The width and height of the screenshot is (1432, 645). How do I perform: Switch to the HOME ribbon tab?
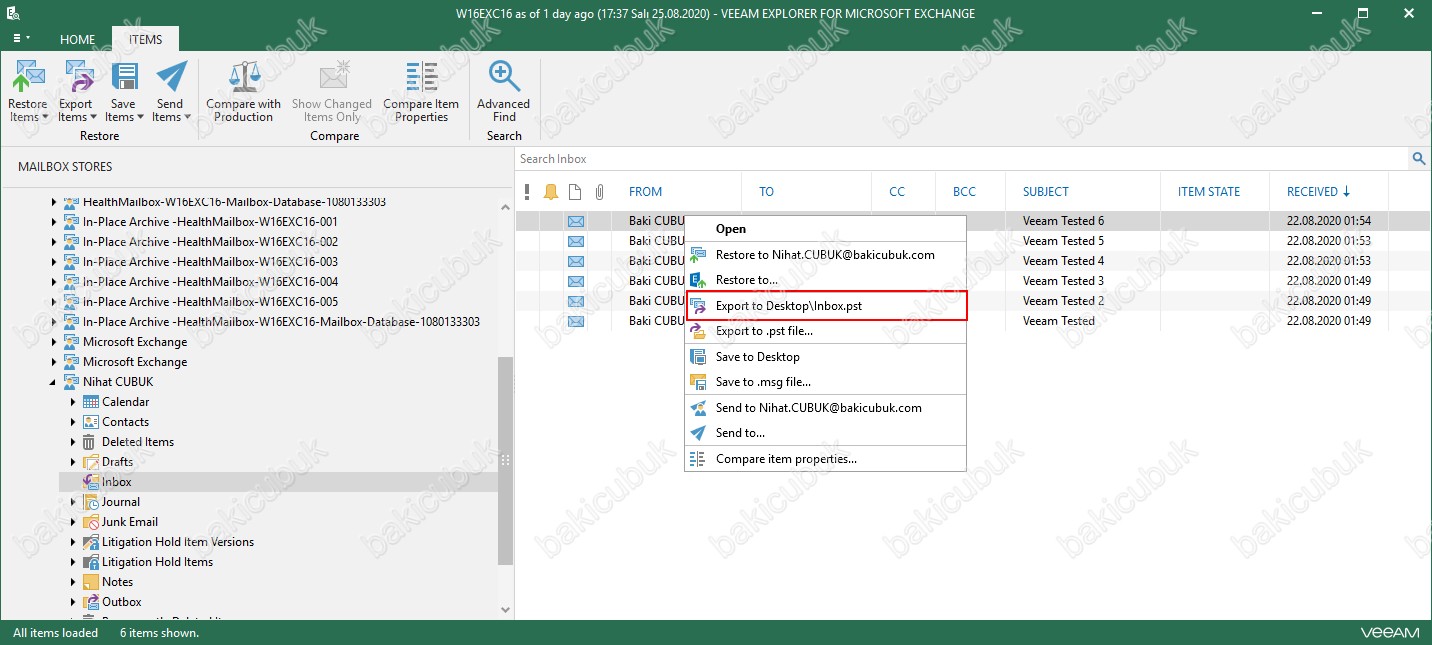click(x=77, y=40)
